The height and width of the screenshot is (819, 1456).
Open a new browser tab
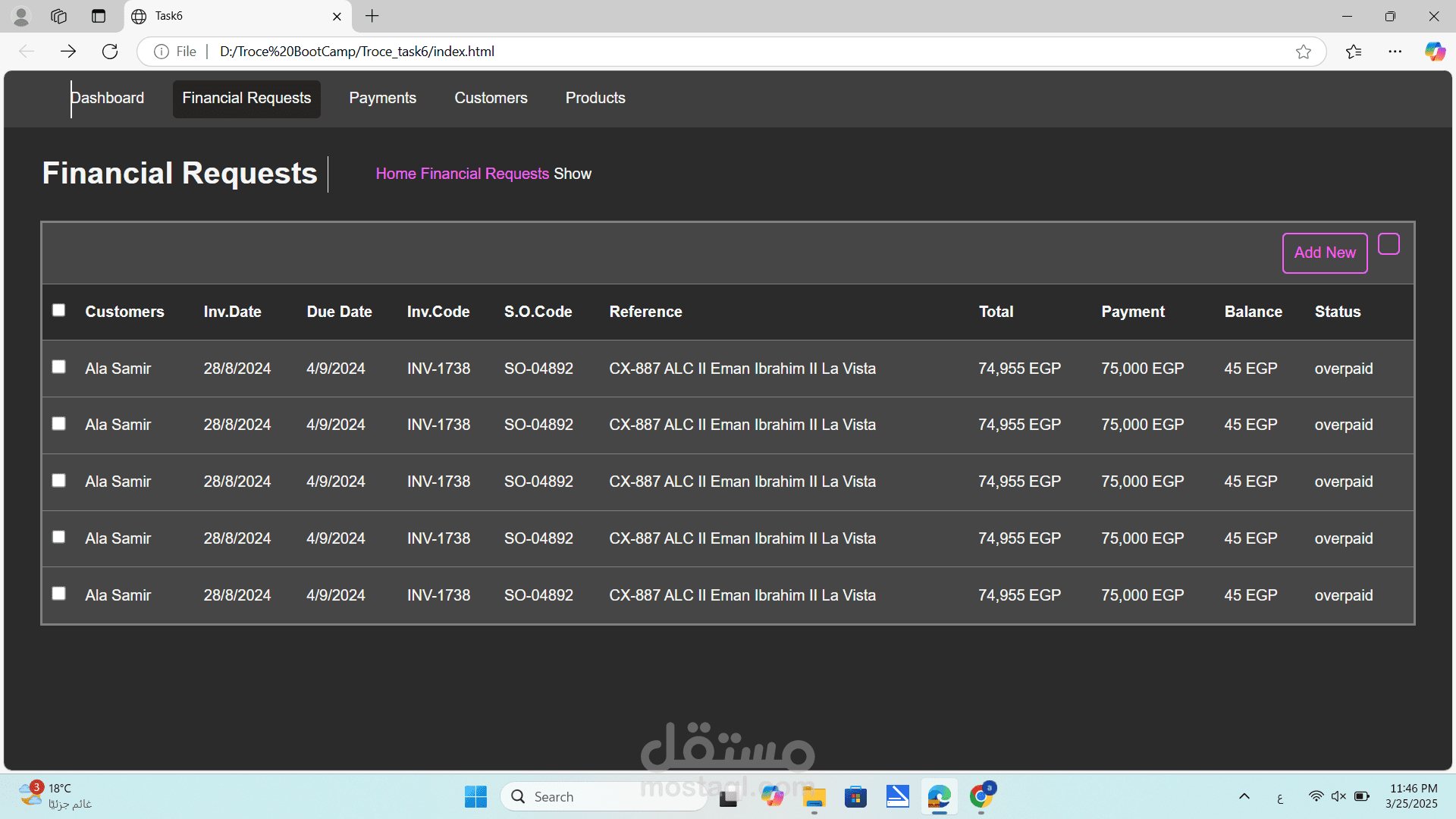click(x=372, y=16)
